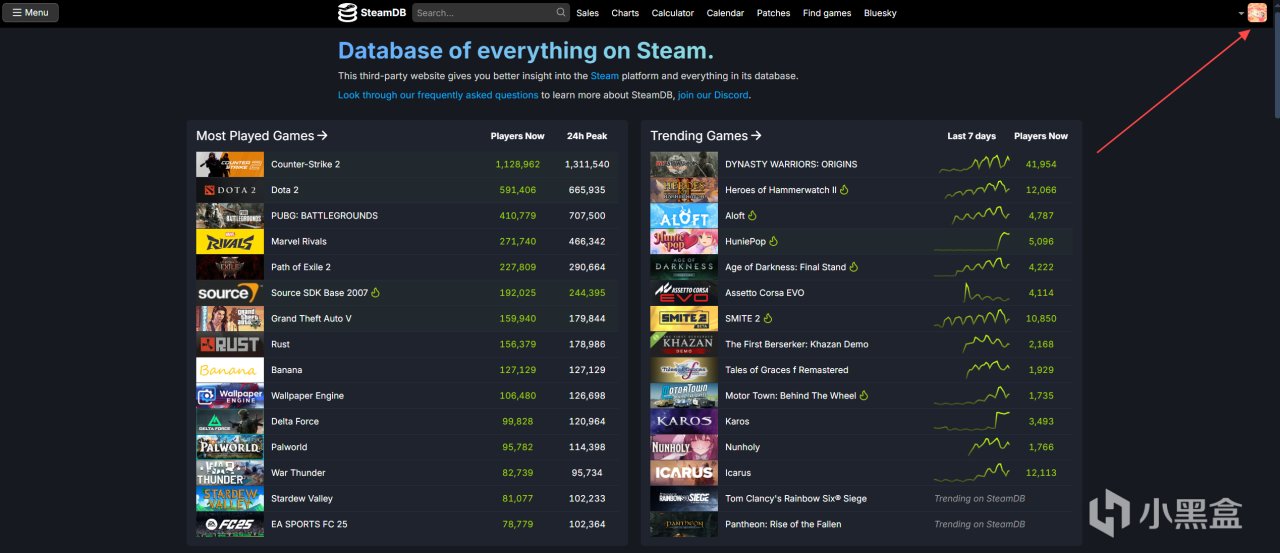This screenshot has width=1280, height=553.
Task: Click the fire icon beside SMITE 2
Action: pos(769,319)
